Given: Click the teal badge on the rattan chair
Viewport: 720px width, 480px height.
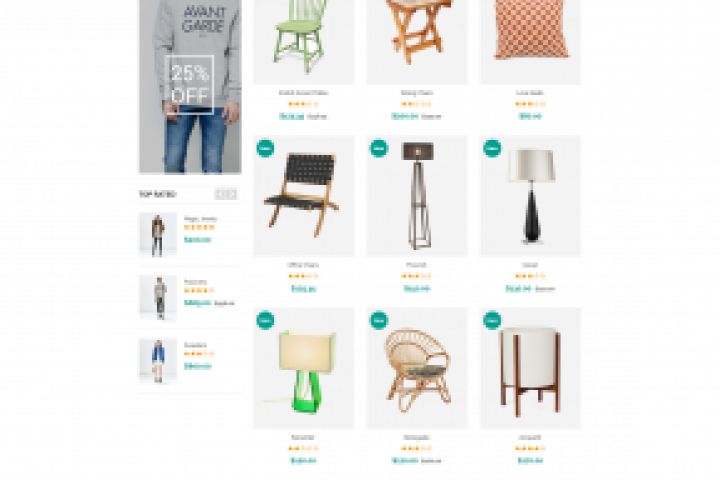Looking at the screenshot, I should pyautogui.click(x=379, y=320).
